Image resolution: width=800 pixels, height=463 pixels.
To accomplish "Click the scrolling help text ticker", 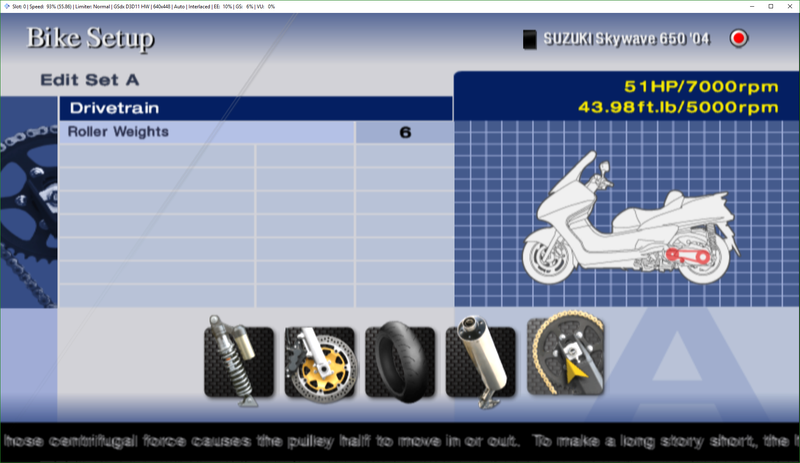I will (x=400, y=441).
